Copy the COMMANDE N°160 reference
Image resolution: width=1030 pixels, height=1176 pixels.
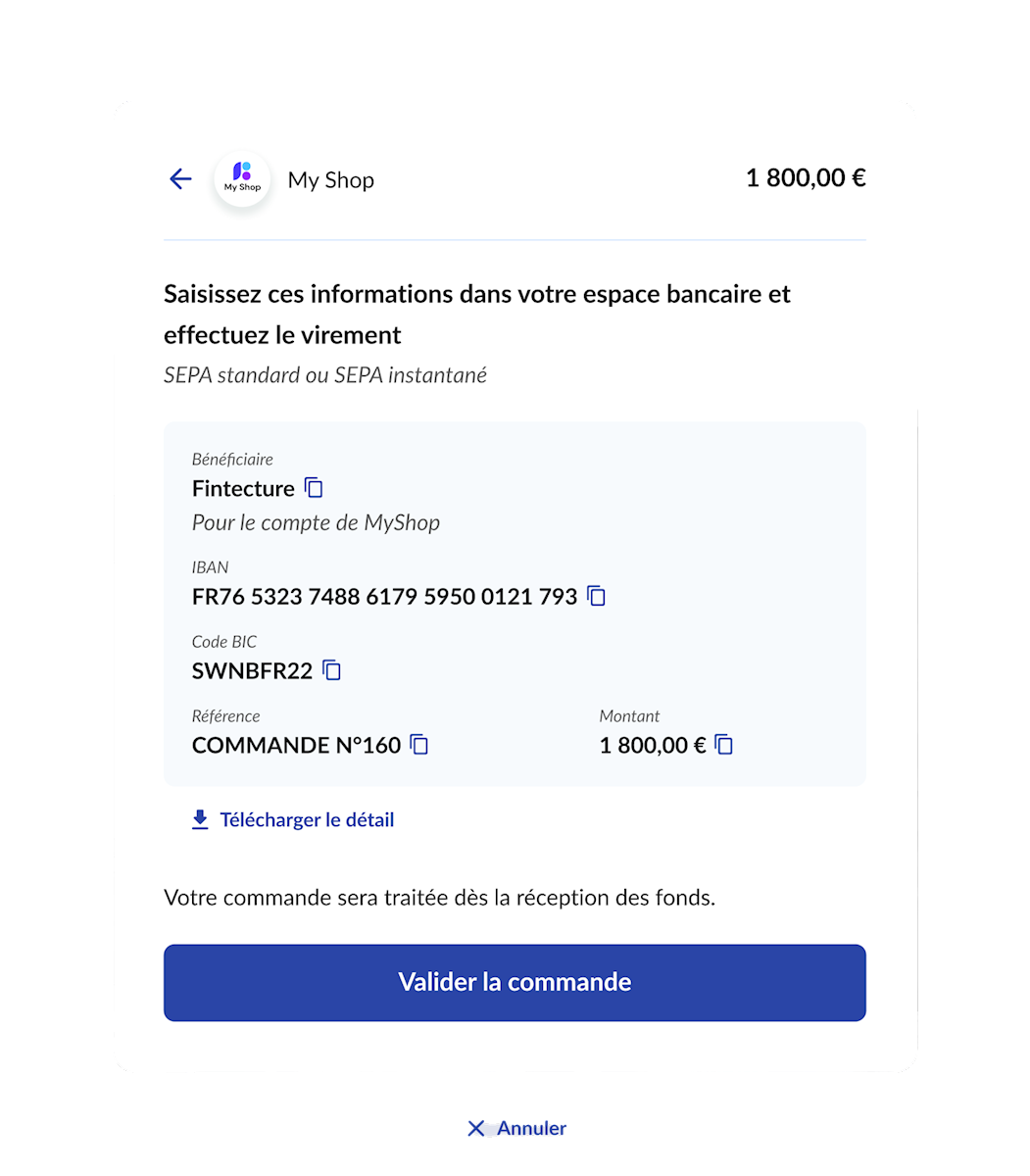[x=419, y=745]
